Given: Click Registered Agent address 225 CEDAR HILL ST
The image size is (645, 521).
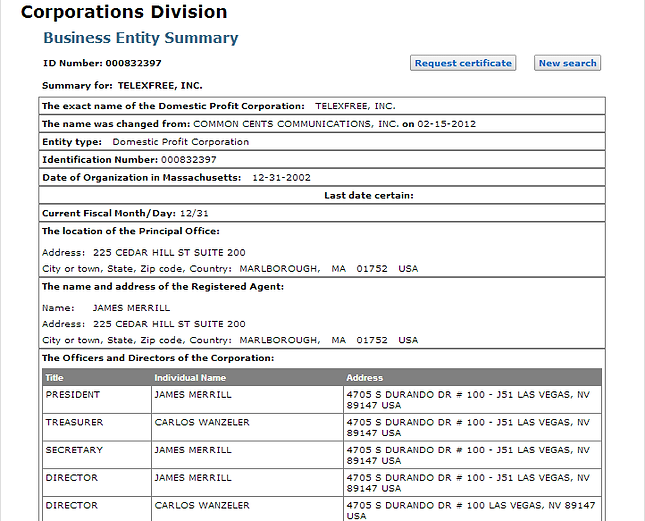Looking at the screenshot, I should click(169, 324).
